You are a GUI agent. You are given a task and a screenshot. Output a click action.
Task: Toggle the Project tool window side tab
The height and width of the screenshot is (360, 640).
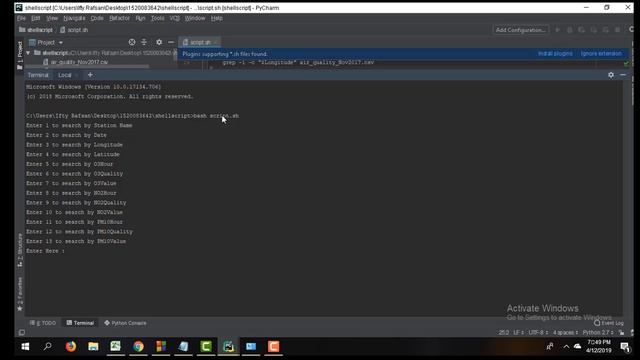coord(20,55)
